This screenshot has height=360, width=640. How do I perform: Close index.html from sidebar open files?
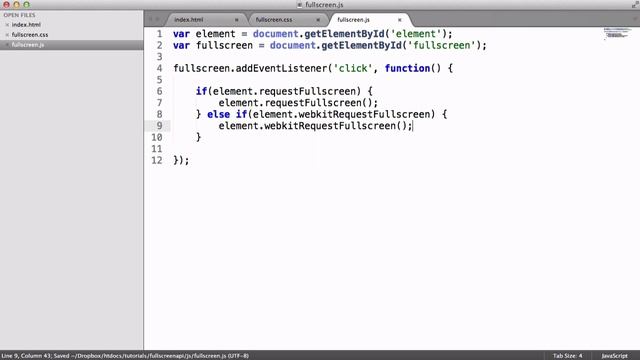tap(7, 24)
